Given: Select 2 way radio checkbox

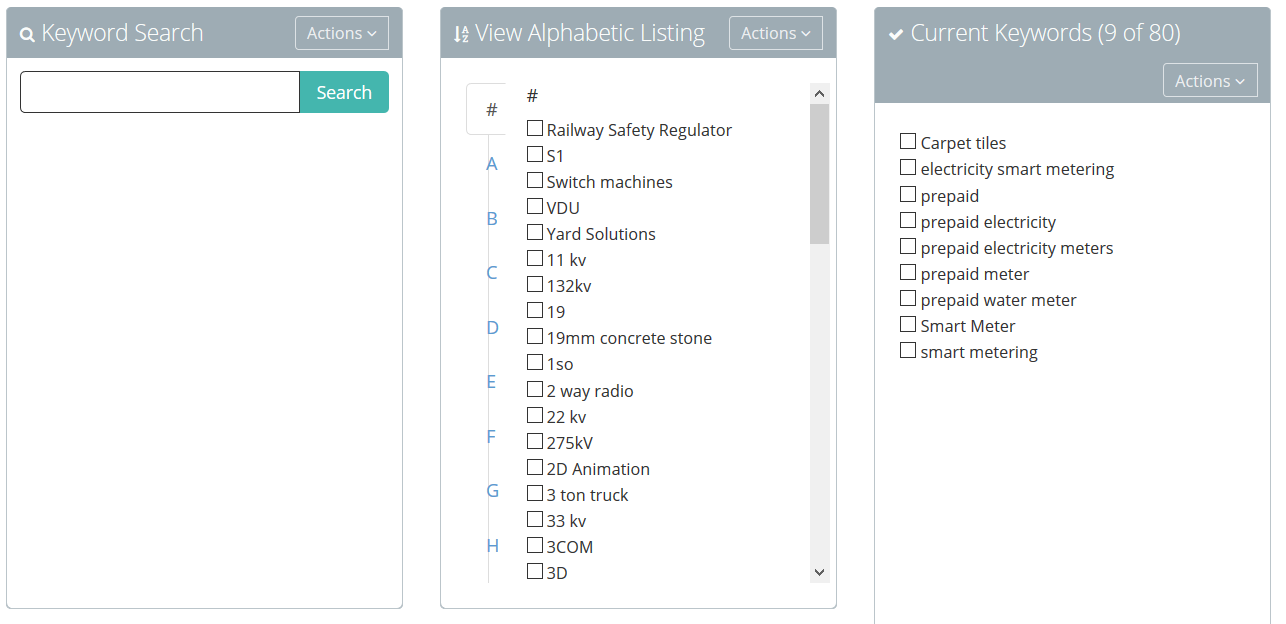Looking at the screenshot, I should tap(535, 390).
